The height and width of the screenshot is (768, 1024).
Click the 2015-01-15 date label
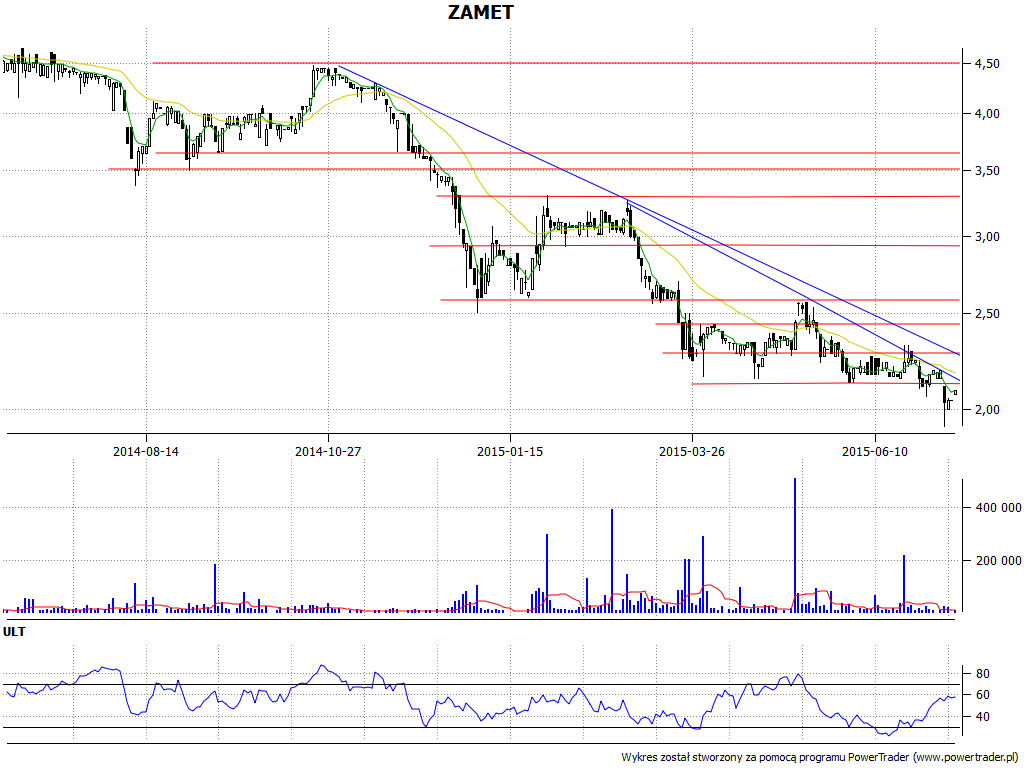click(510, 451)
